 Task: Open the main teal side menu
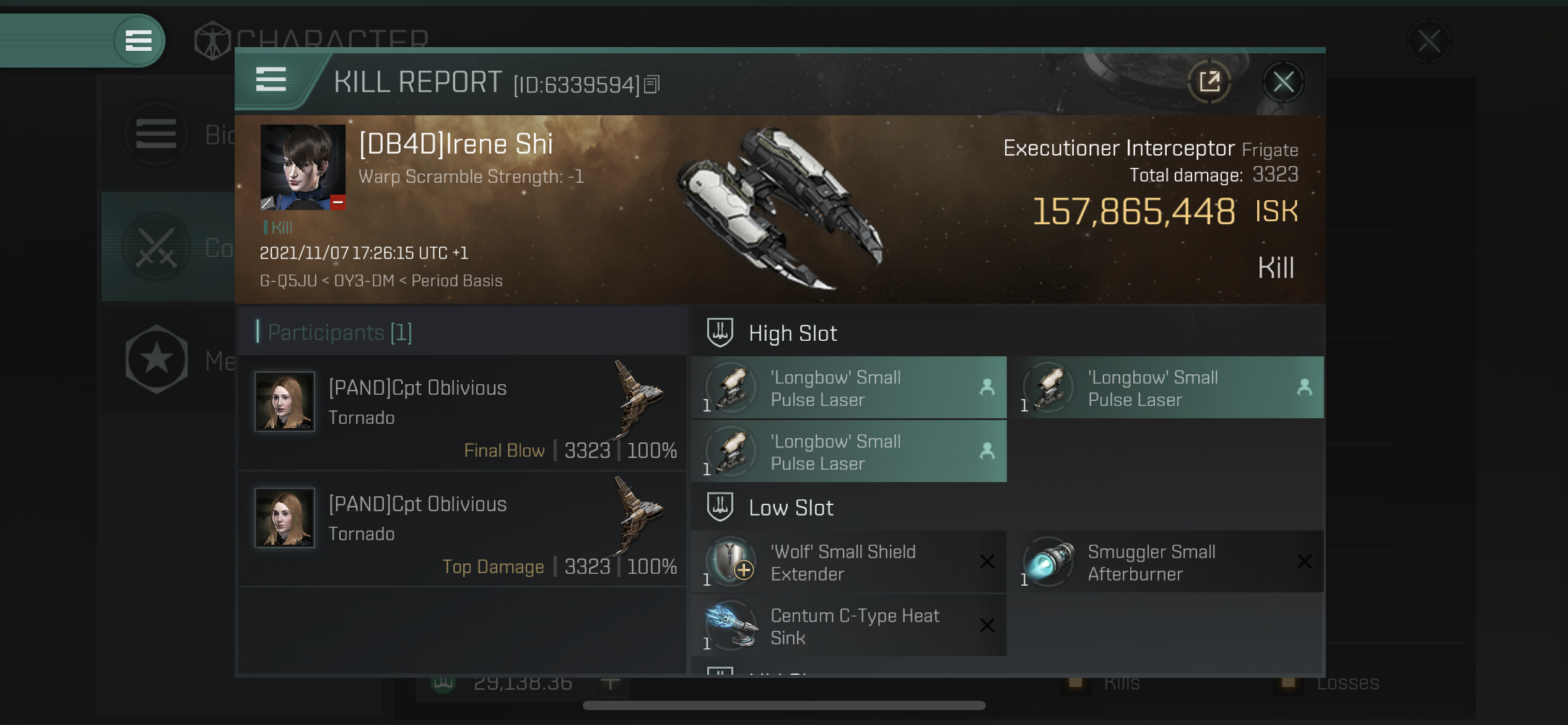pos(139,41)
